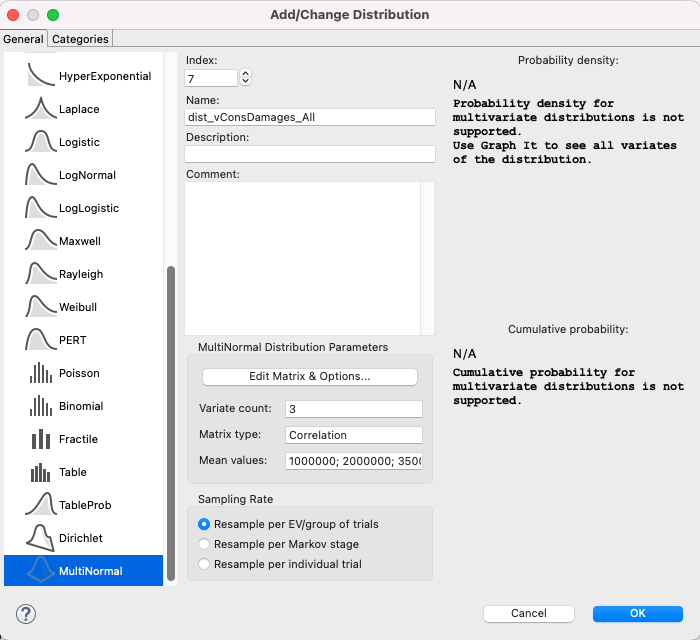Select the Rayleigh distribution icon

click(x=41, y=274)
